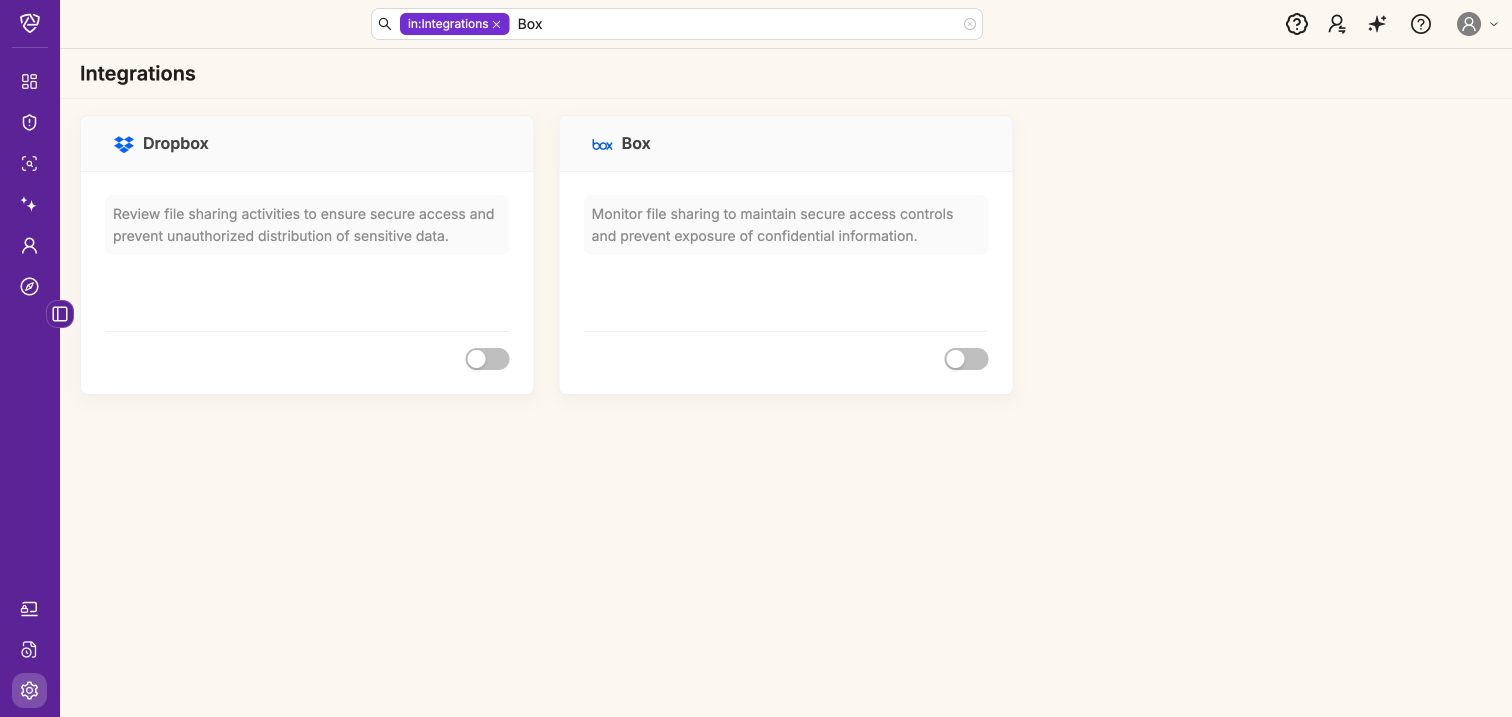
Task: Click the compass explore icon in sidebar
Action: click(30, 287)
